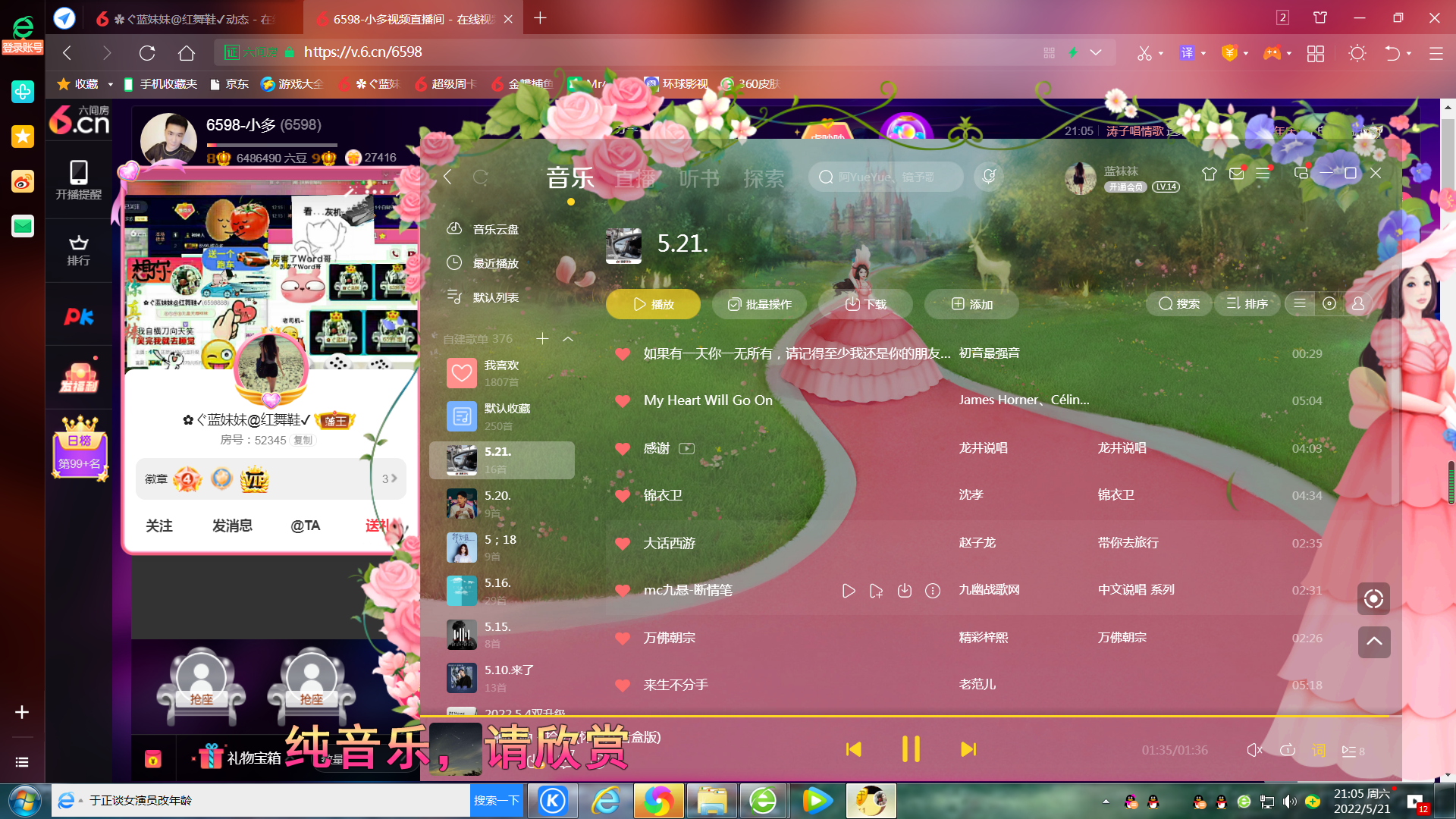Jump to top of the song list
This screenshot has height=819, width=1456.
(x=1373, y=642)
